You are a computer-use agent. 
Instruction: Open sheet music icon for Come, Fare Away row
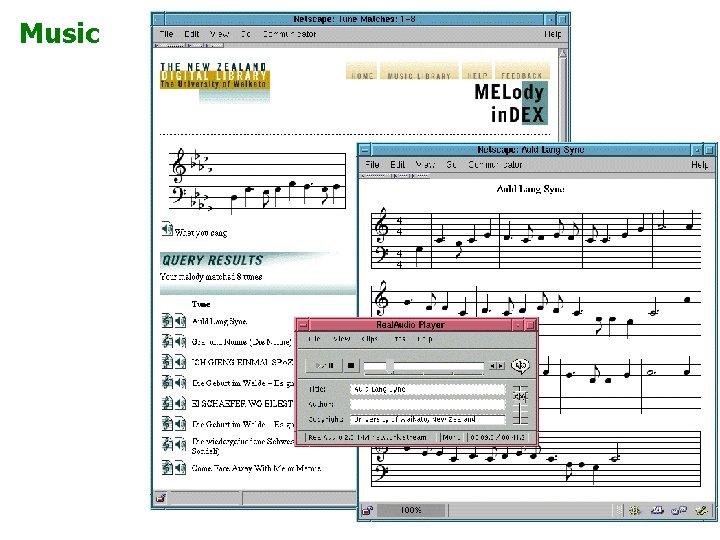coord(167,468)
